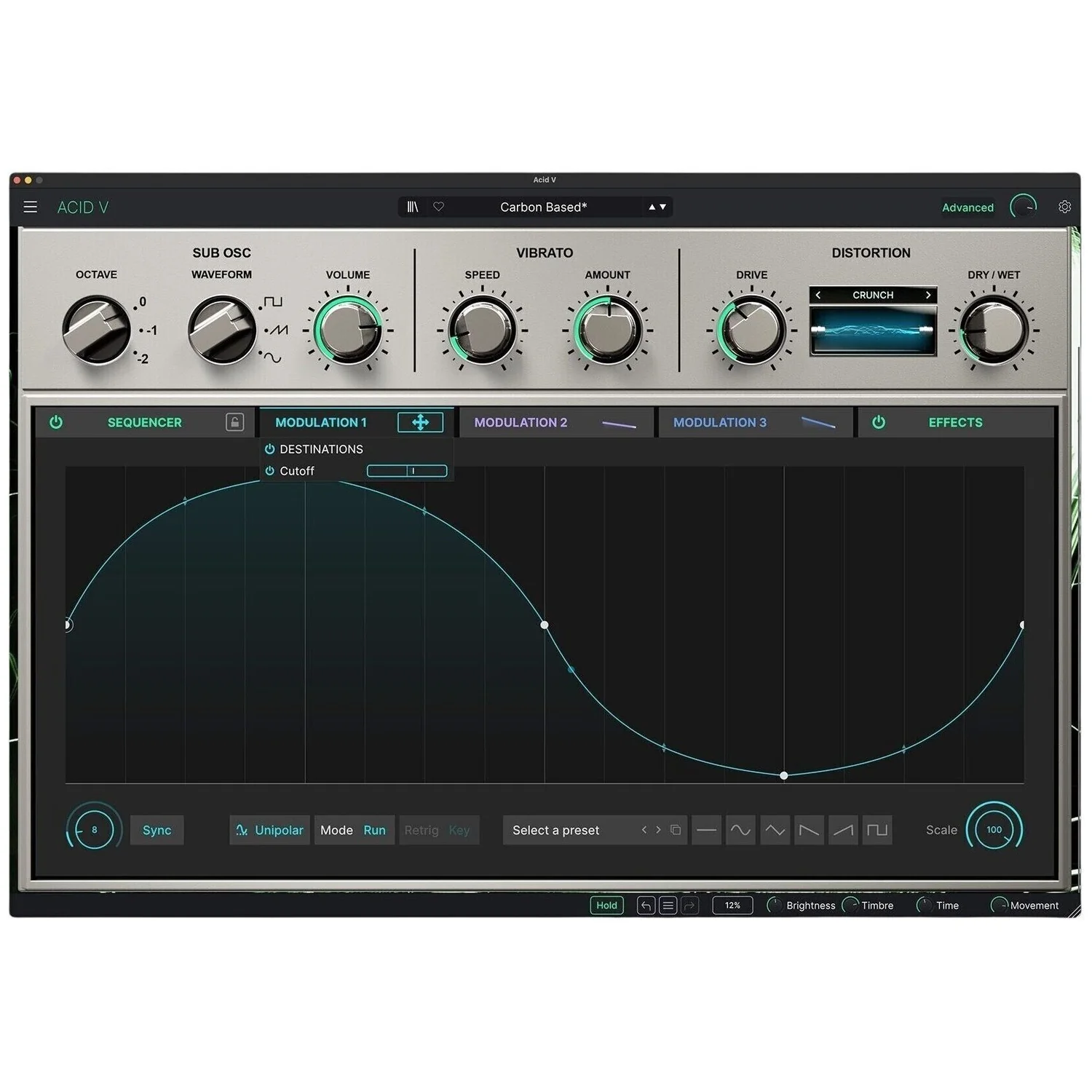Click the Crunch distortion type label
The image size is (1092, 1092).
873,295
